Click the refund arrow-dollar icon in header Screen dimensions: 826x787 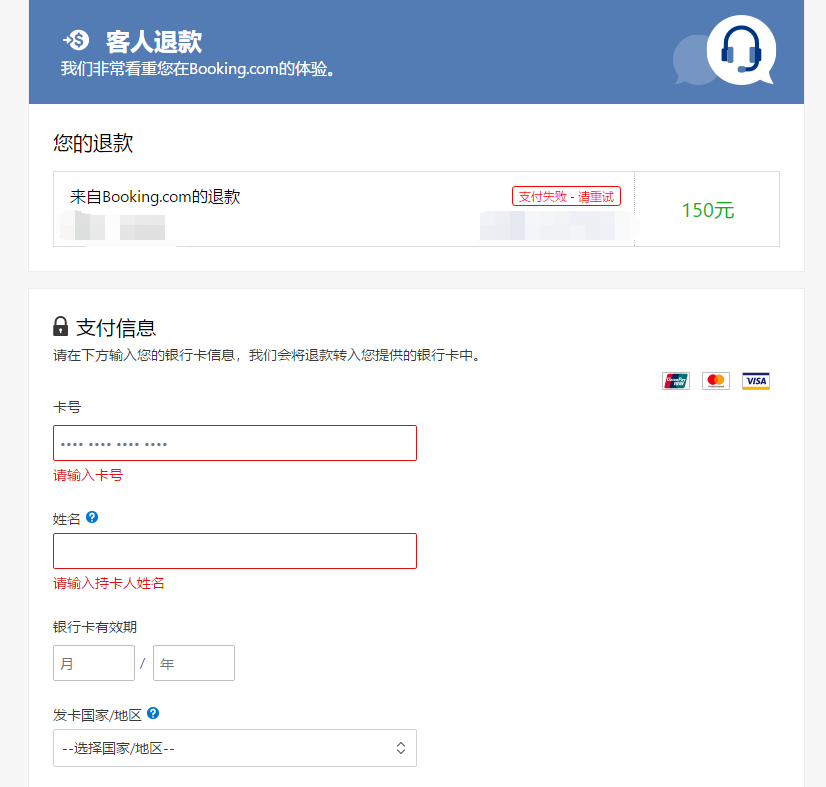76,41
